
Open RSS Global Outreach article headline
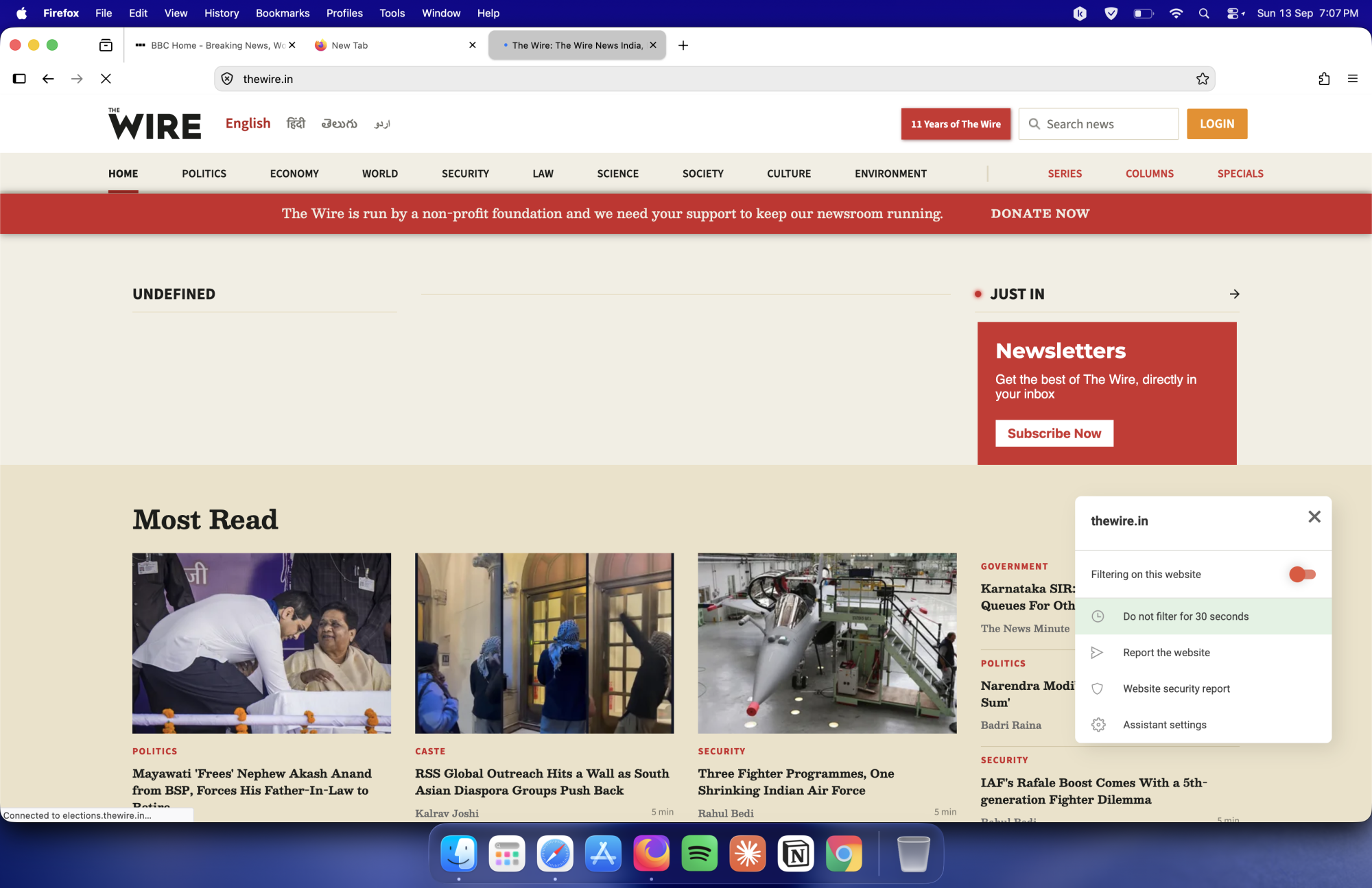[542, 782]
